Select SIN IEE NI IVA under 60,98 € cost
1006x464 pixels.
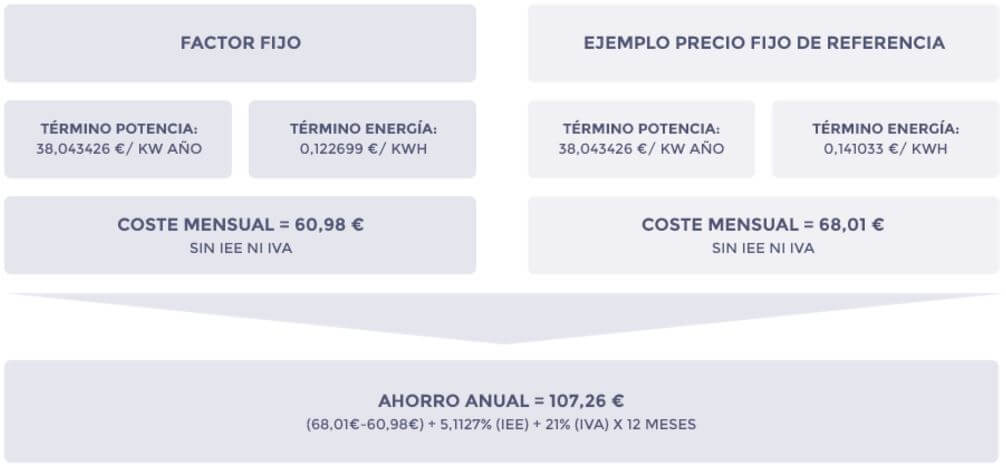[241, 248]
